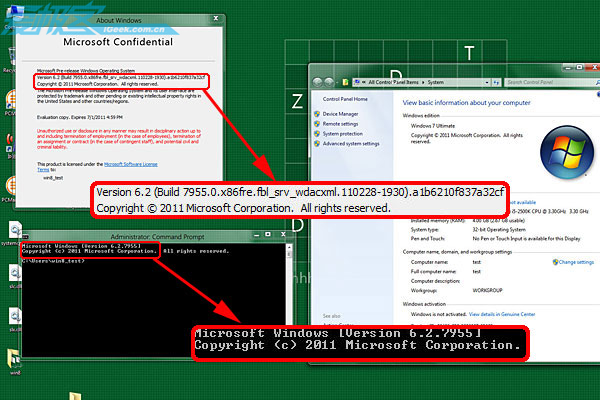Click the '32-bit Operating System' value
The width and height of the screenshot is (600, 400).
click(499, 230)
